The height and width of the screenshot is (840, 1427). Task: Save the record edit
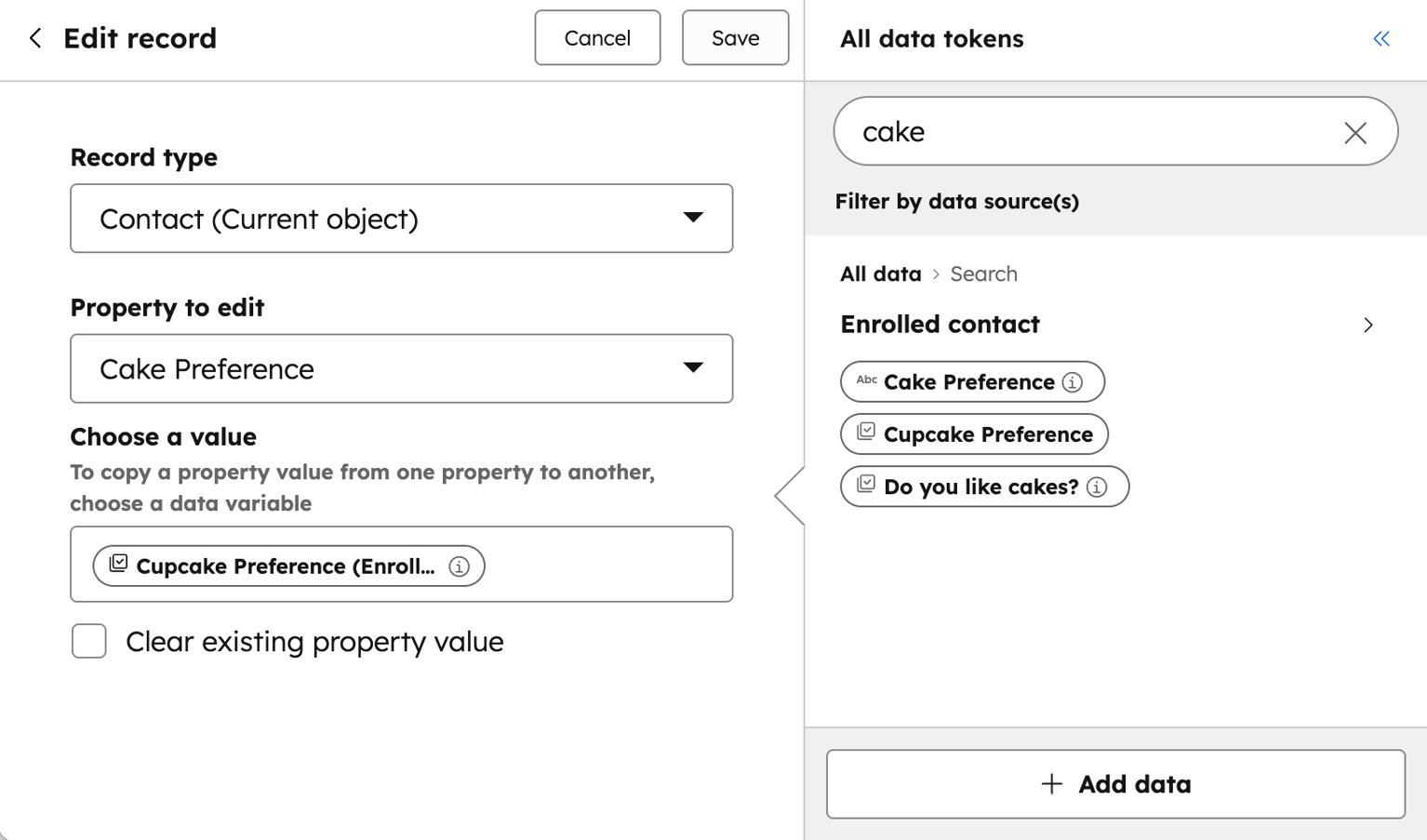coord(735,37)
